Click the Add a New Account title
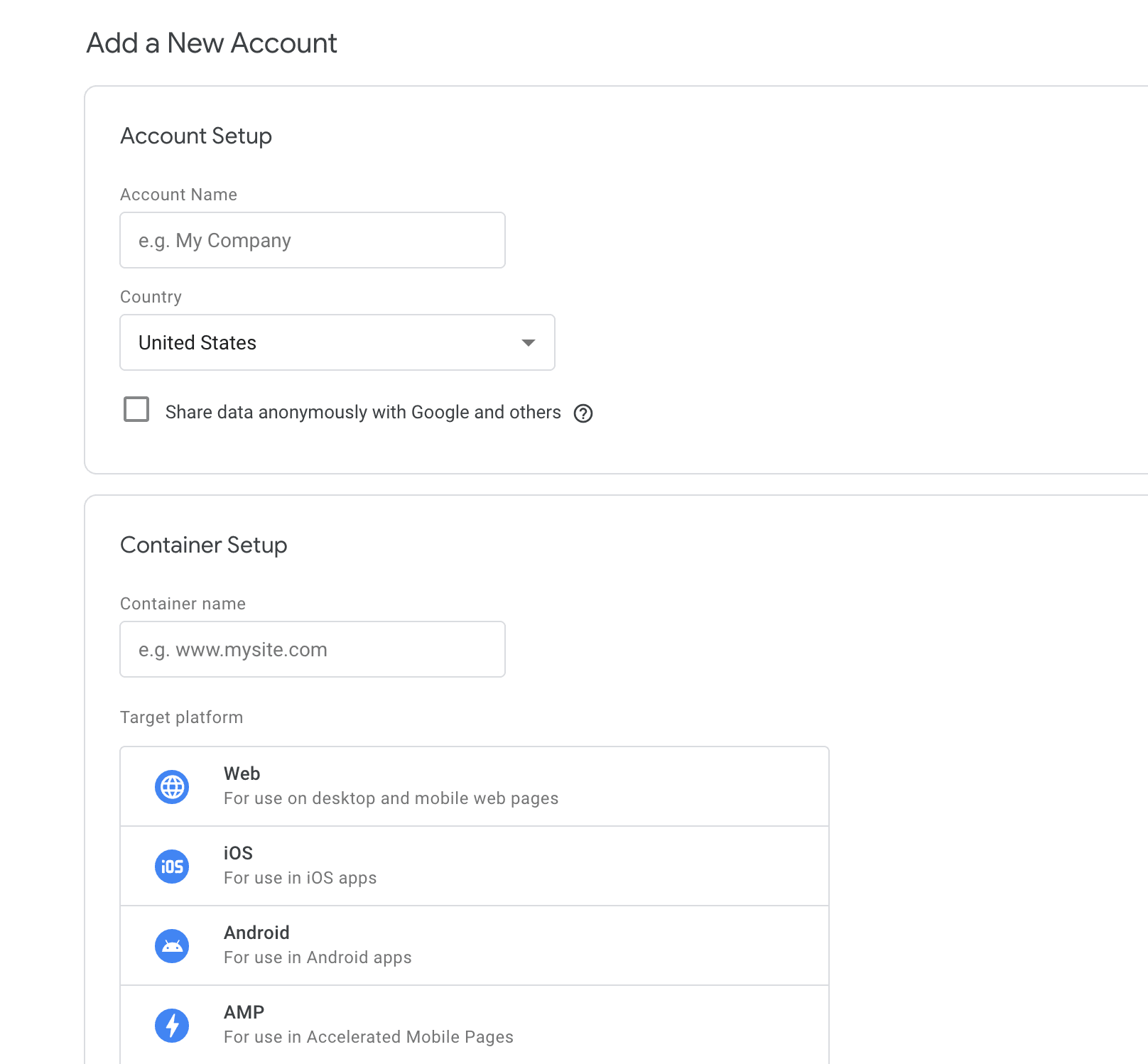 [x=212, y=43]
